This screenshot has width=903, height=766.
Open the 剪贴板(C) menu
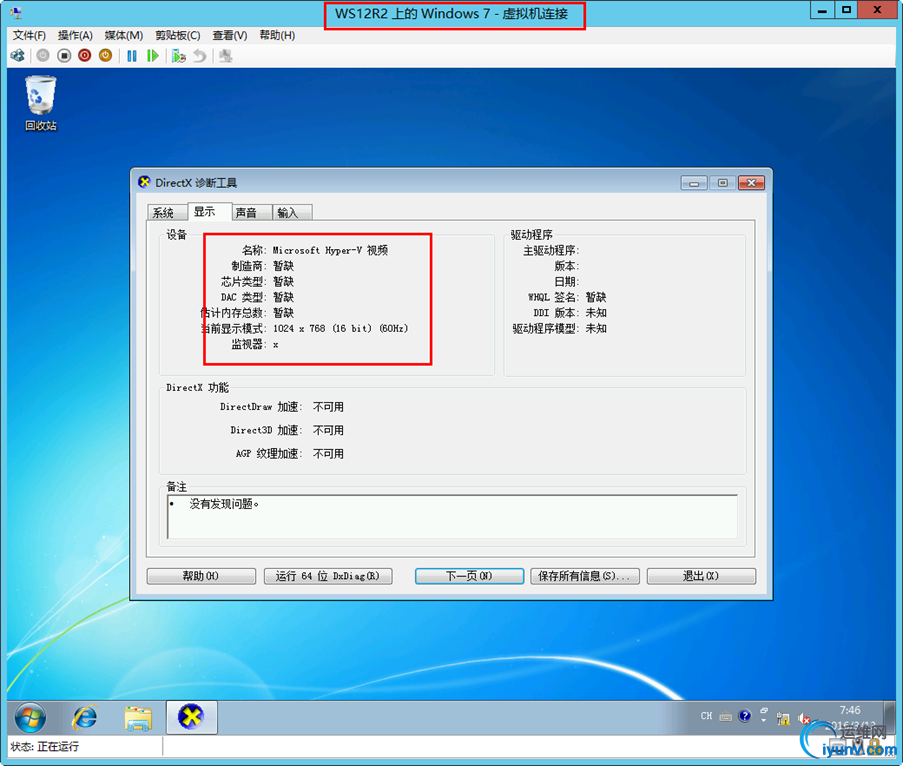click(x=177, y=35)
